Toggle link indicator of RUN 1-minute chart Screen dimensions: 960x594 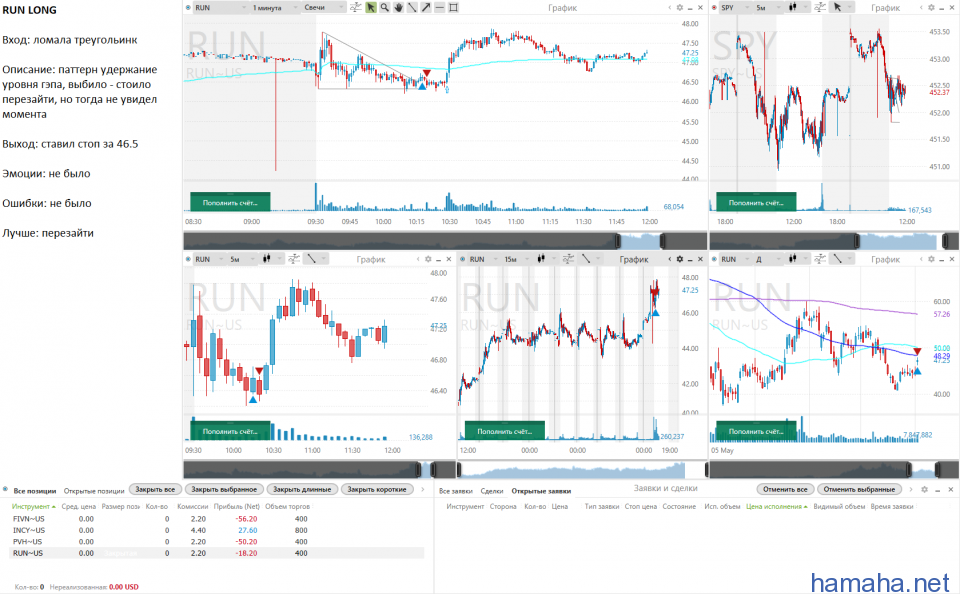click(x=188, y=8)
